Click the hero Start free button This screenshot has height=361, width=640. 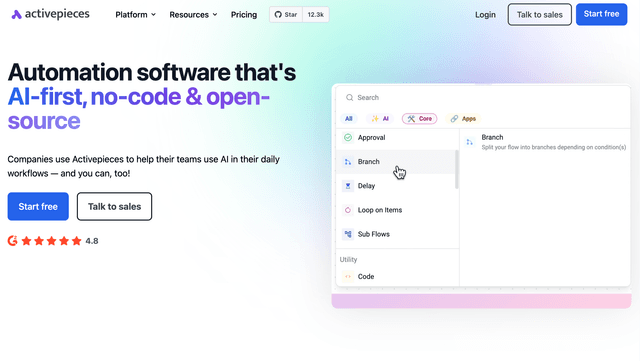(38, 207)
